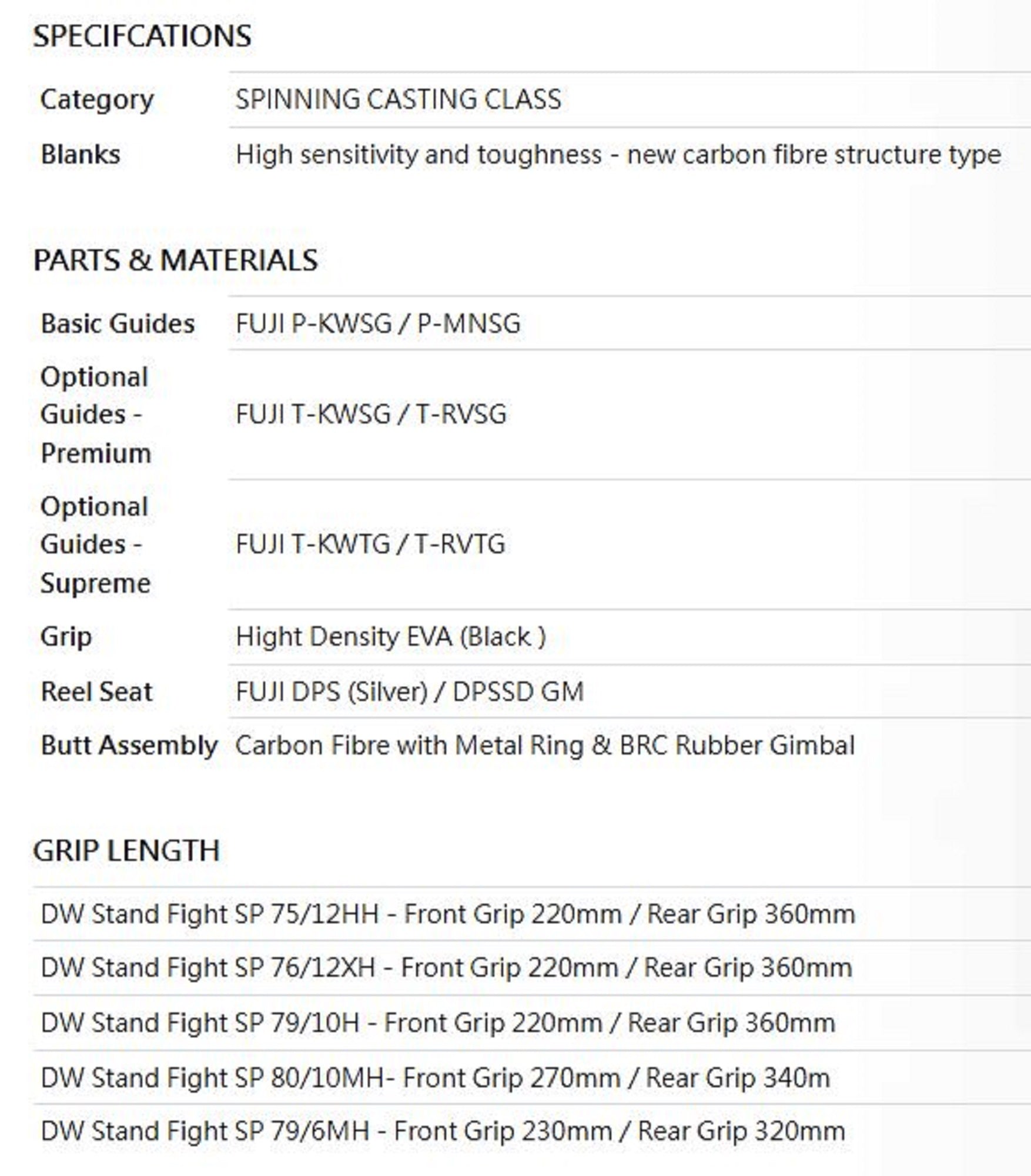Click the Basic Guides label

118,323
